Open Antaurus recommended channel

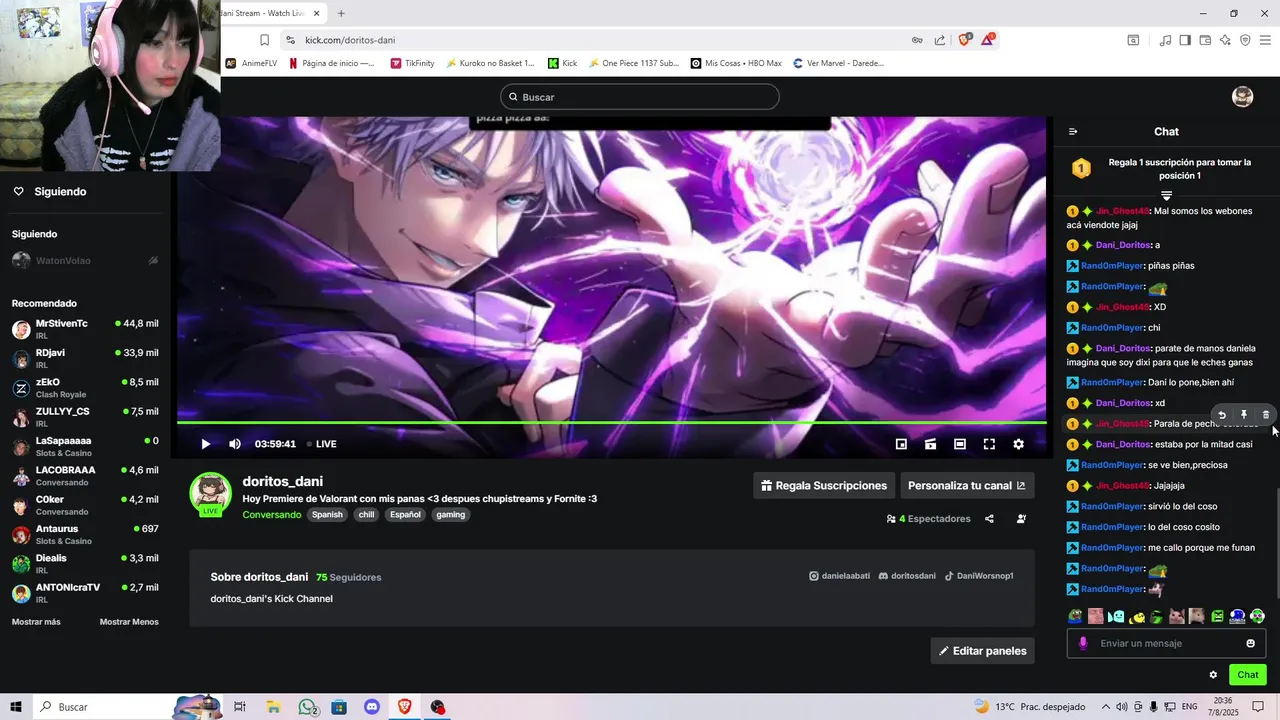84,534
